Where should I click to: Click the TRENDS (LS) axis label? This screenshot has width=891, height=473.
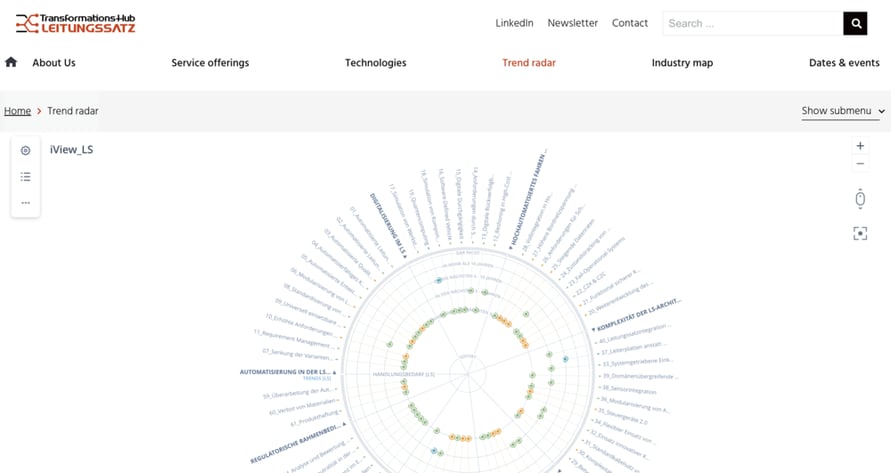coord(317,378)
